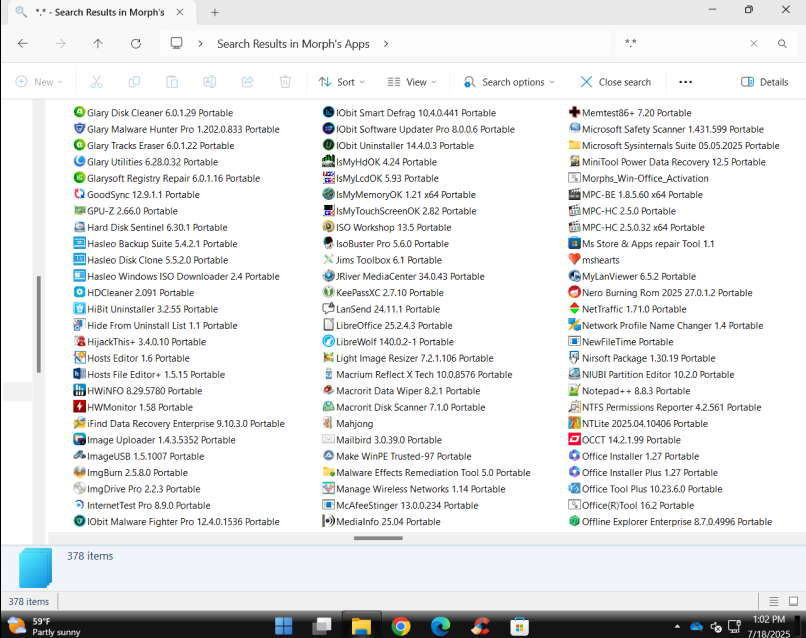Open the Sort dropdown menu
The image size is (806, 638).
[341, 82]
